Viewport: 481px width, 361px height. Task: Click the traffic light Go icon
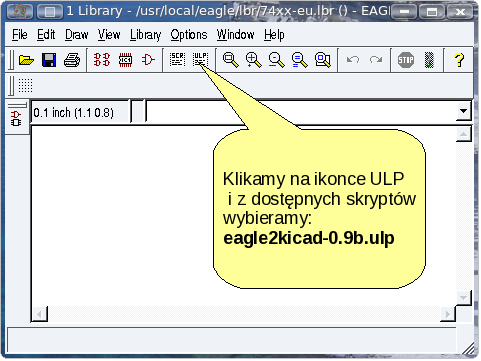429,60
